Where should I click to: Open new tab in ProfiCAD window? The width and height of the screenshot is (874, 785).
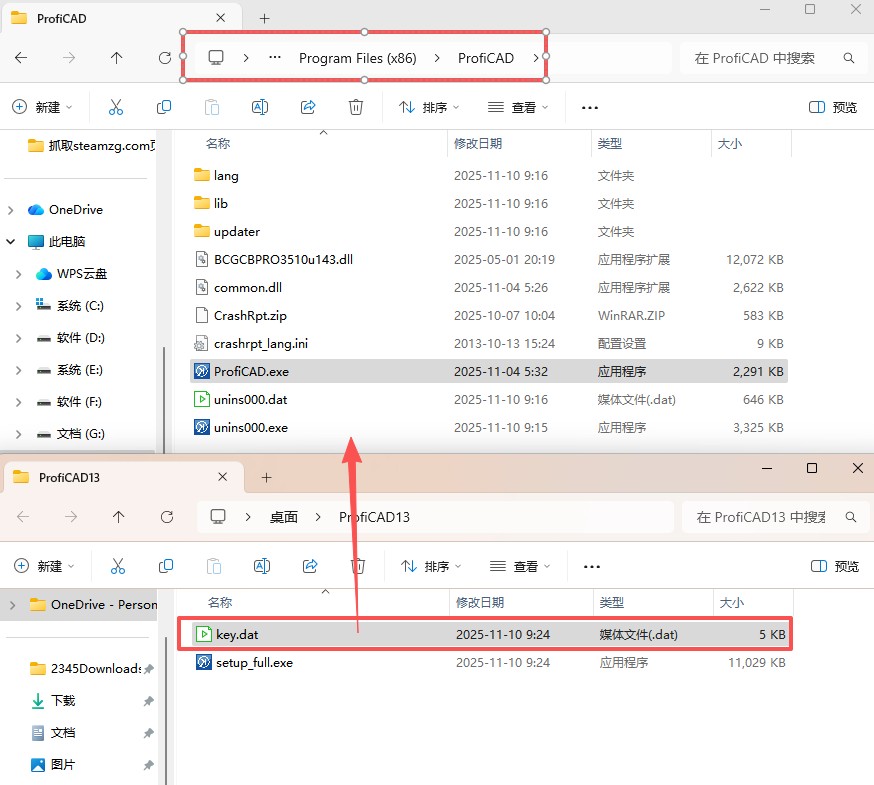[264, 18]
